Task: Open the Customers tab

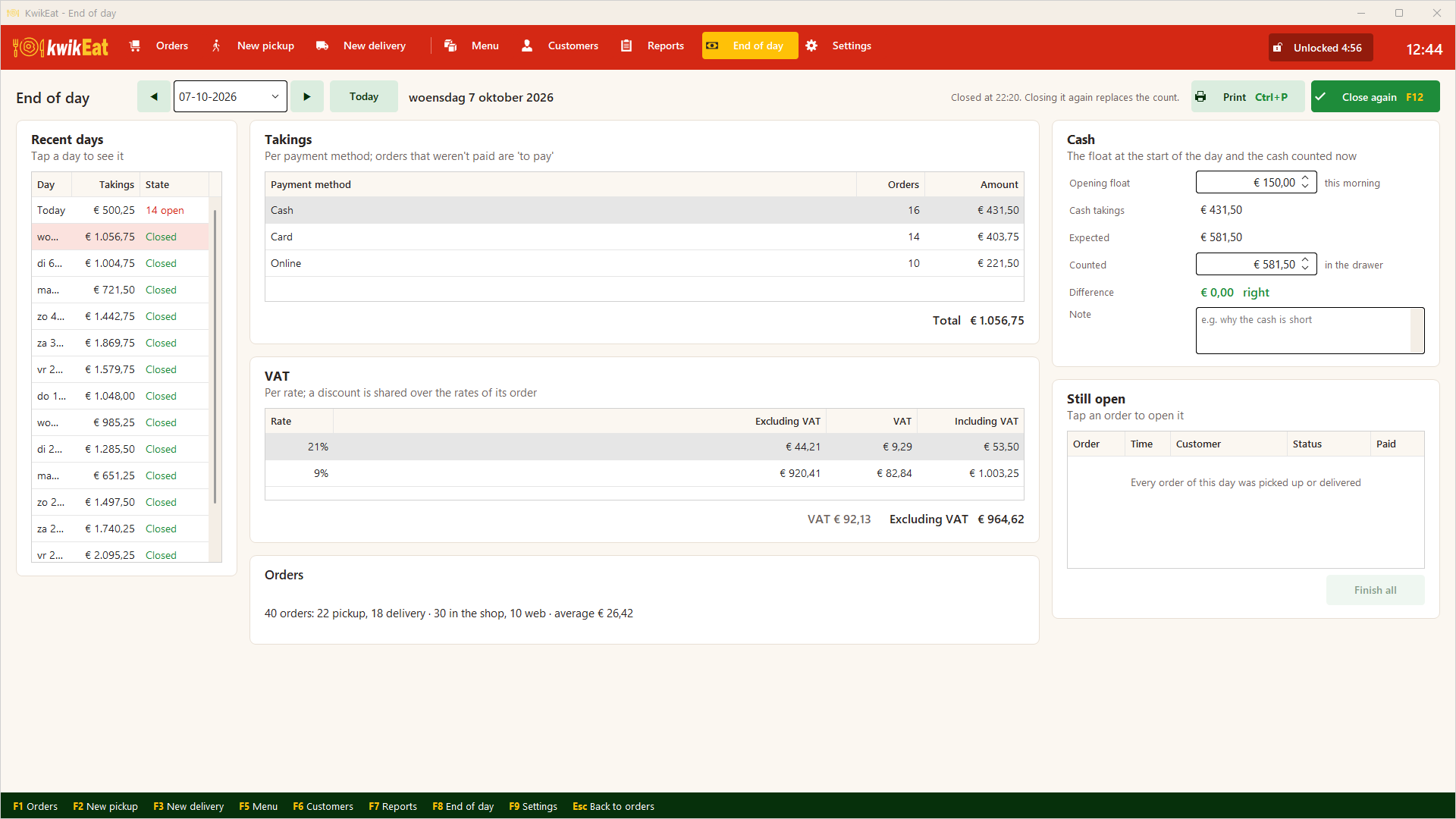Action: tap(560, 46)
